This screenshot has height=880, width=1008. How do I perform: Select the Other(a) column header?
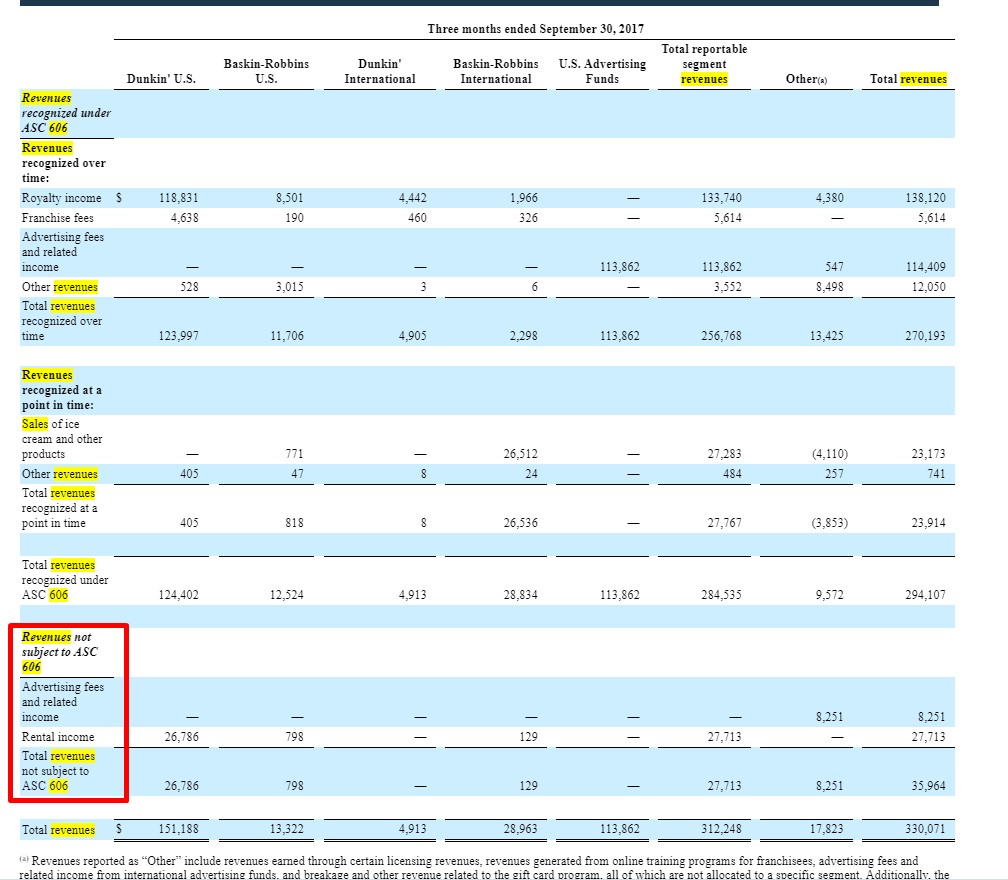[806, 79]
